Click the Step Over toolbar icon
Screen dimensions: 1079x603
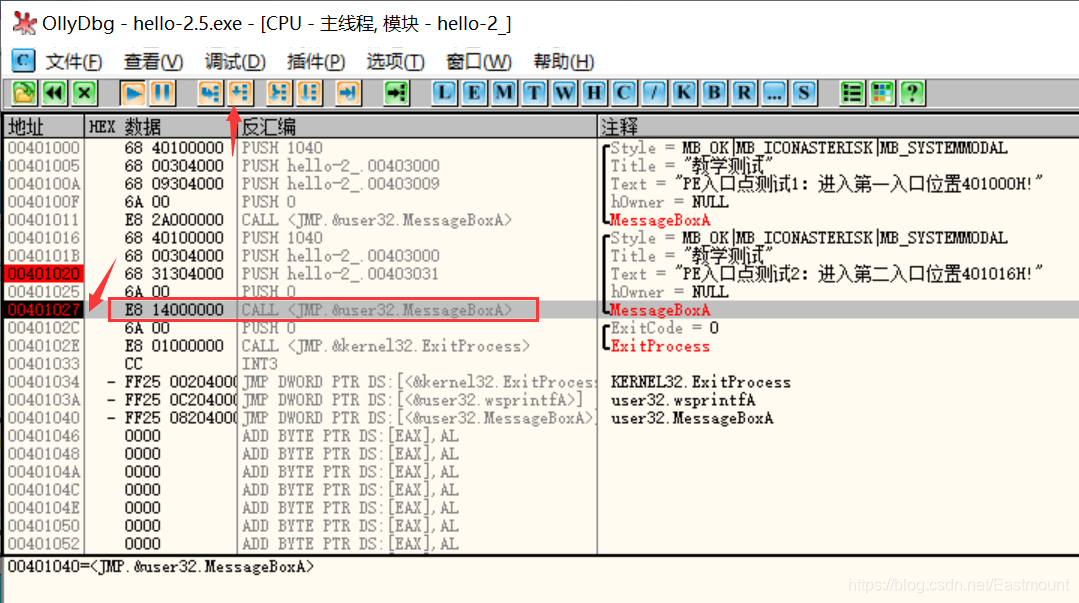[x=240, y=93]
